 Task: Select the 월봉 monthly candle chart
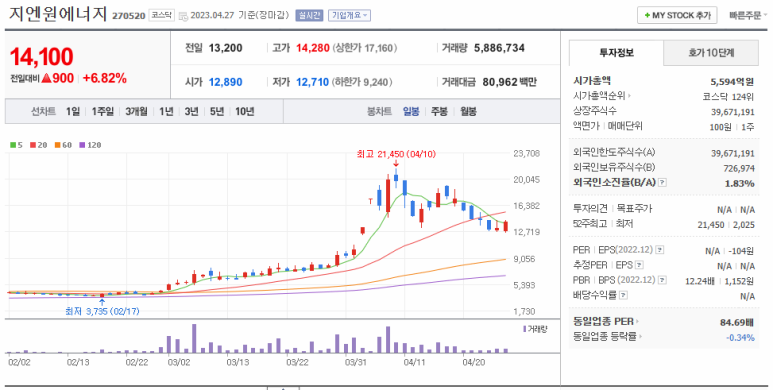(468, 112)
